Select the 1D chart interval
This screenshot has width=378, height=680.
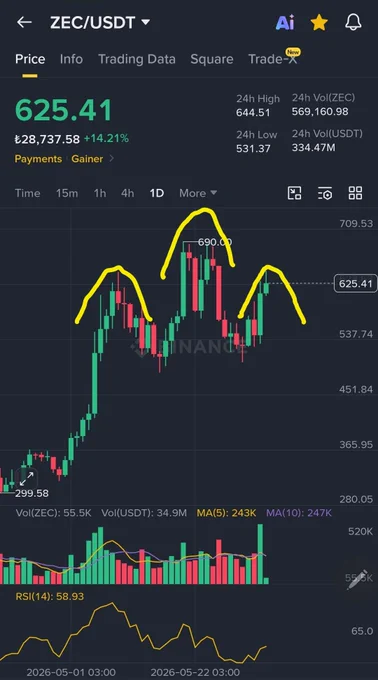point(156,193)
